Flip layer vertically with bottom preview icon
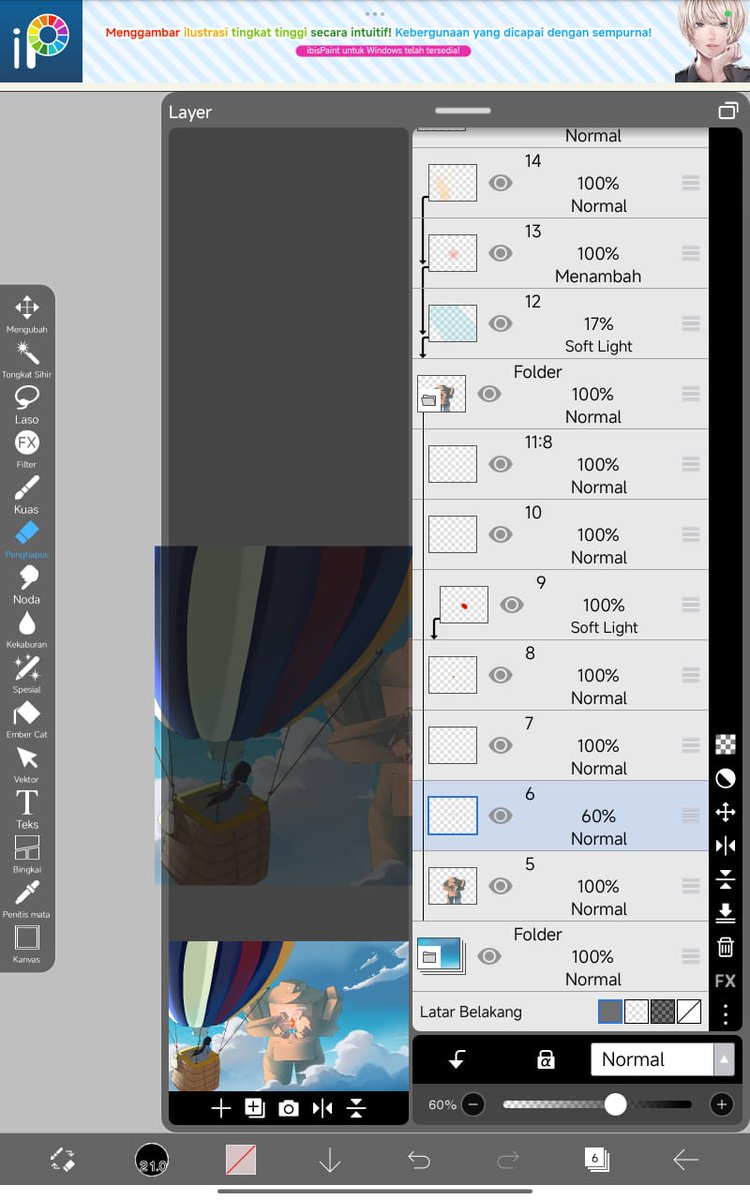Image resolution: width=750 pixels, height=1200 pixels. [x=356, y=1108]
